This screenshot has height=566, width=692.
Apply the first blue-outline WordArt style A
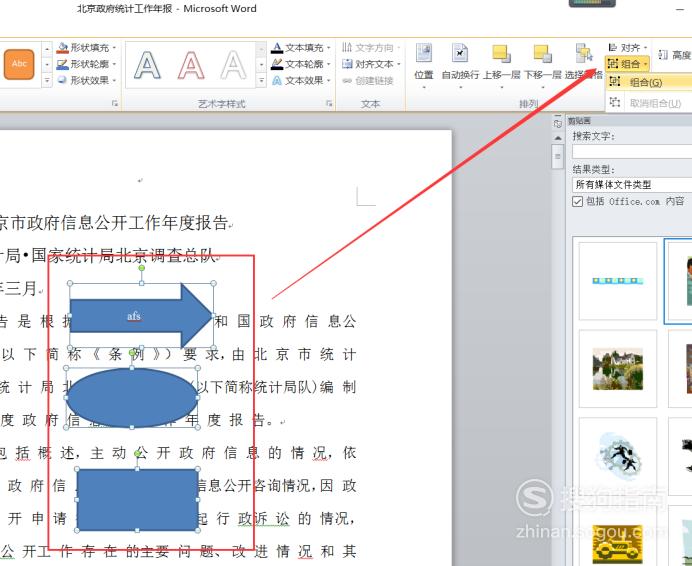tap(147, 65)
